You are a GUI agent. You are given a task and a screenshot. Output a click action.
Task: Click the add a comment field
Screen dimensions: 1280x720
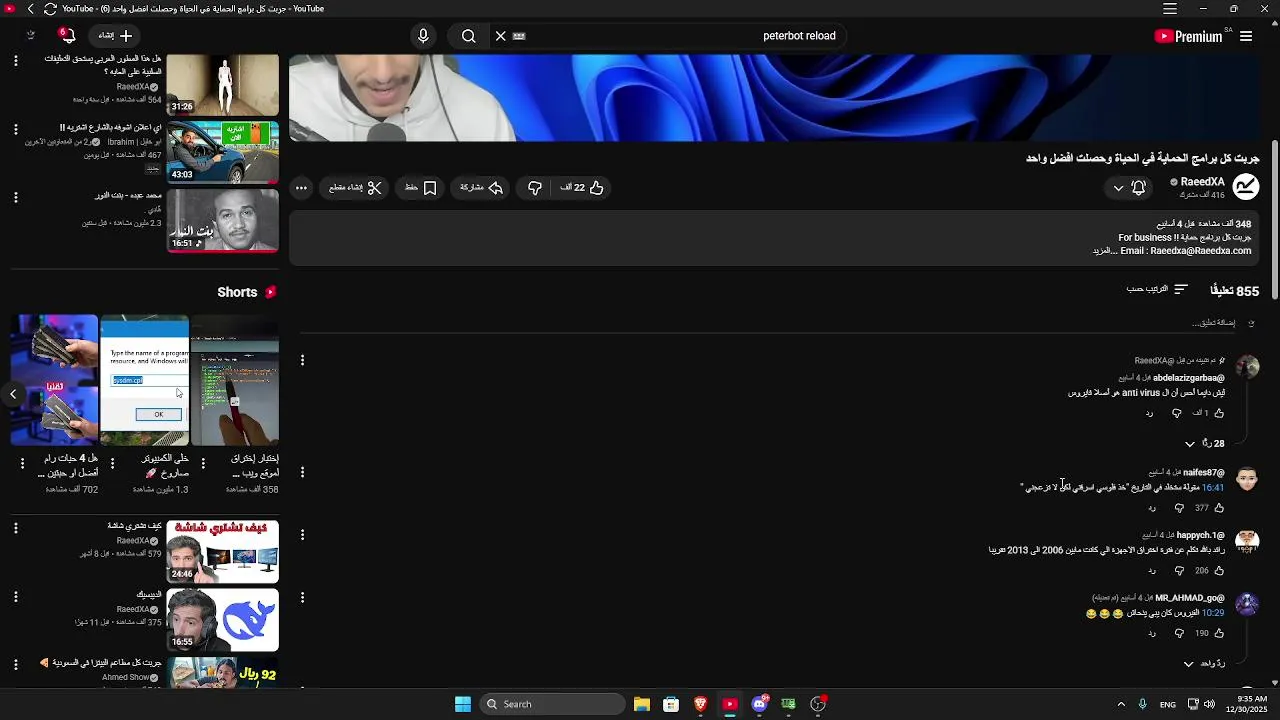coord(1213,323)
